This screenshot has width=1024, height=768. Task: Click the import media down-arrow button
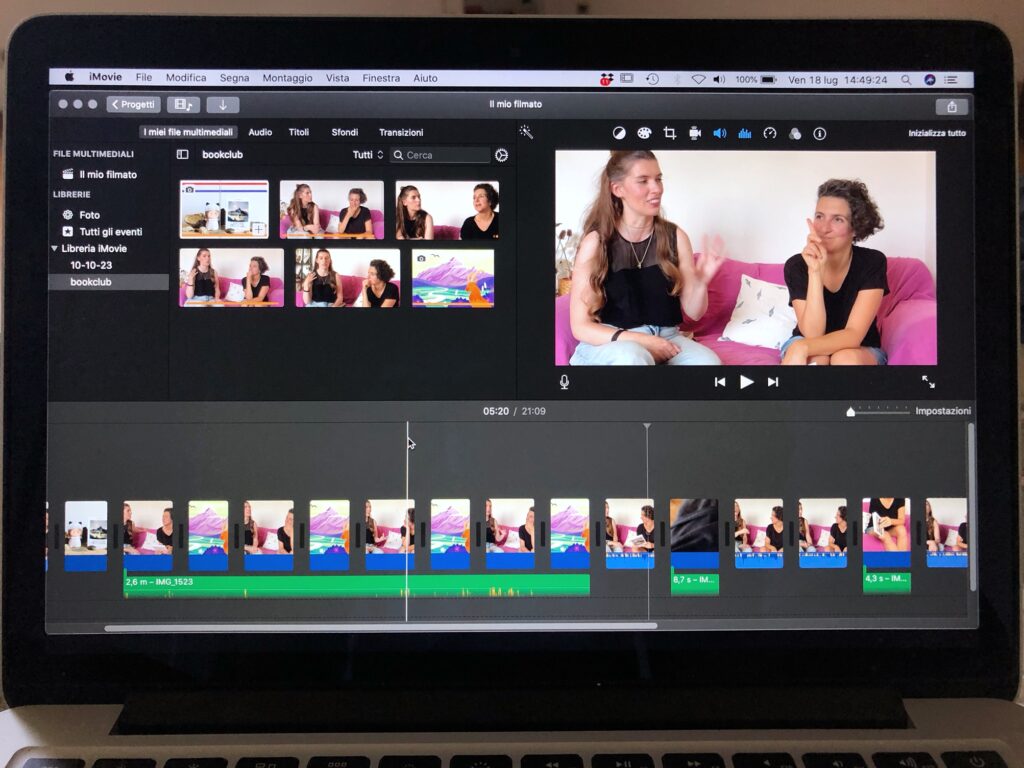coord(223,104)
